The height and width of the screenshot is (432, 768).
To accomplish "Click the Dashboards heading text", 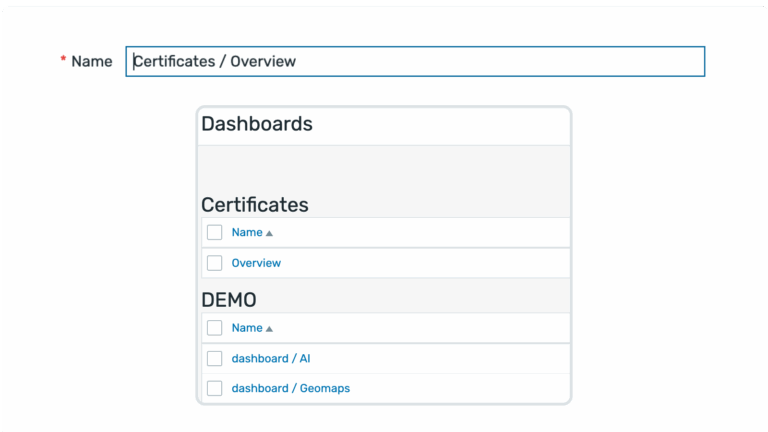I will pyautogui.click(x=257, y=124).
